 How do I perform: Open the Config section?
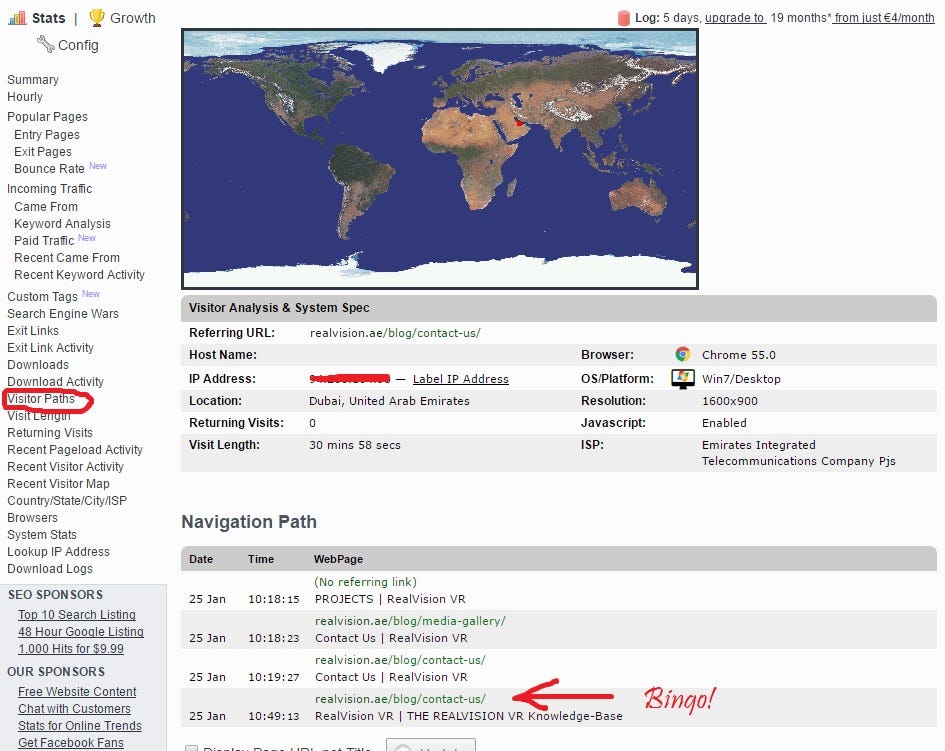pyautogui.click(x=78, y=45)
